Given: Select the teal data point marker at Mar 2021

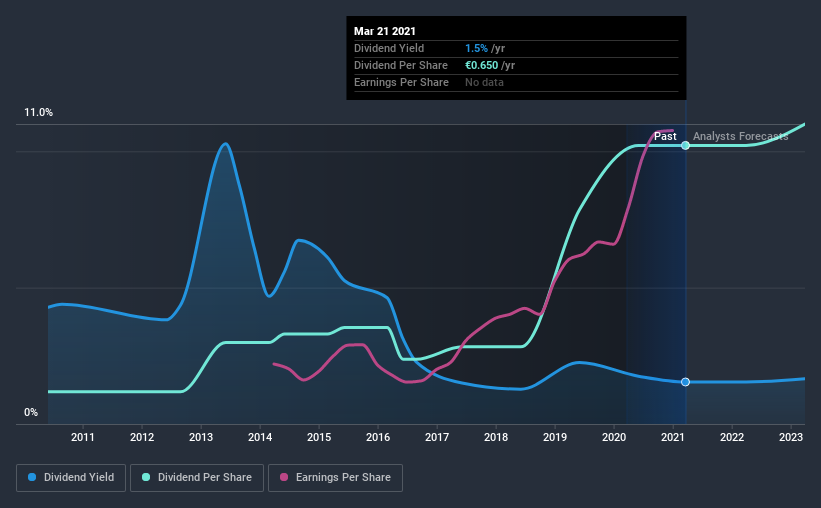Looking at the screenshot, I should click(685, 145).
